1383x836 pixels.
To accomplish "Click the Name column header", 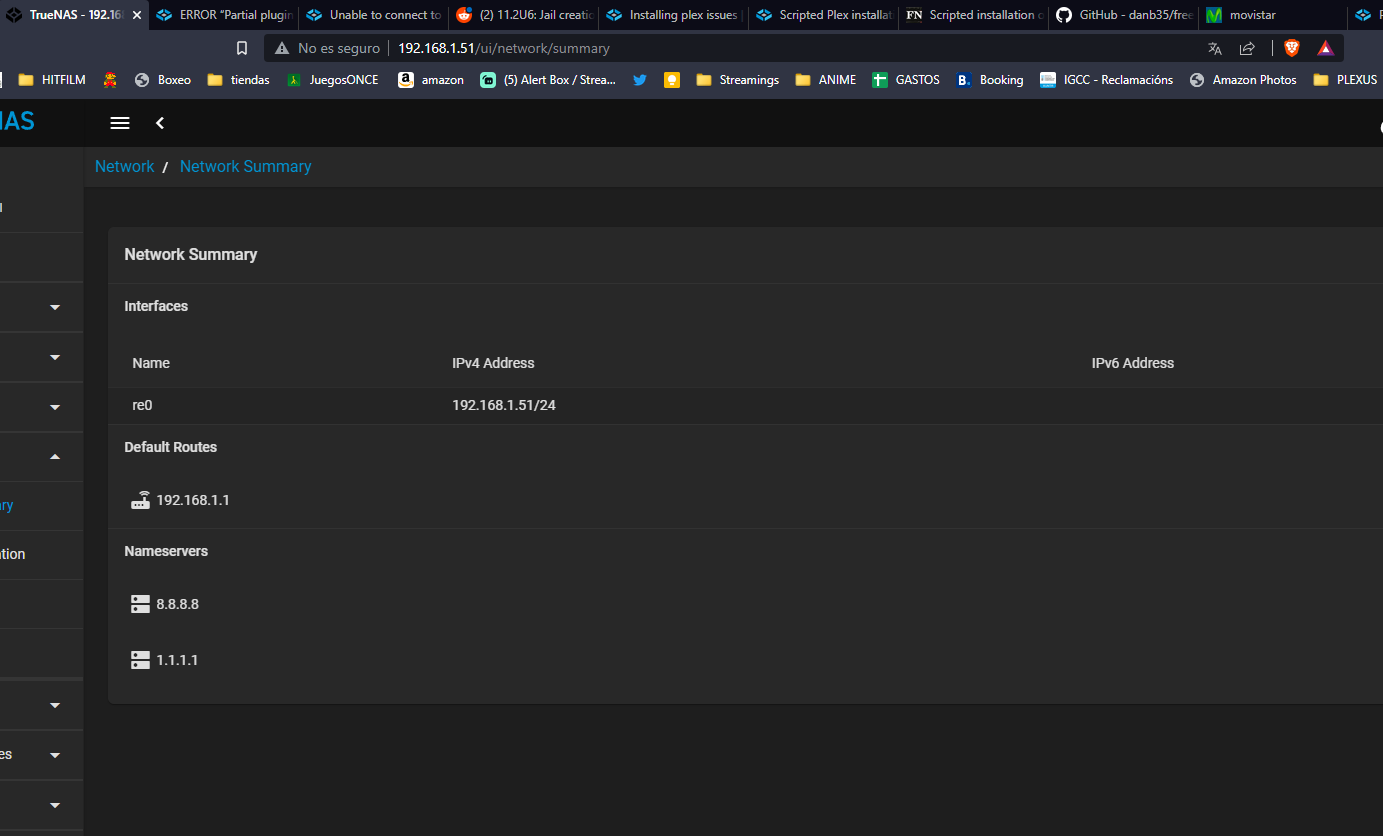I will tap(151, 363).
